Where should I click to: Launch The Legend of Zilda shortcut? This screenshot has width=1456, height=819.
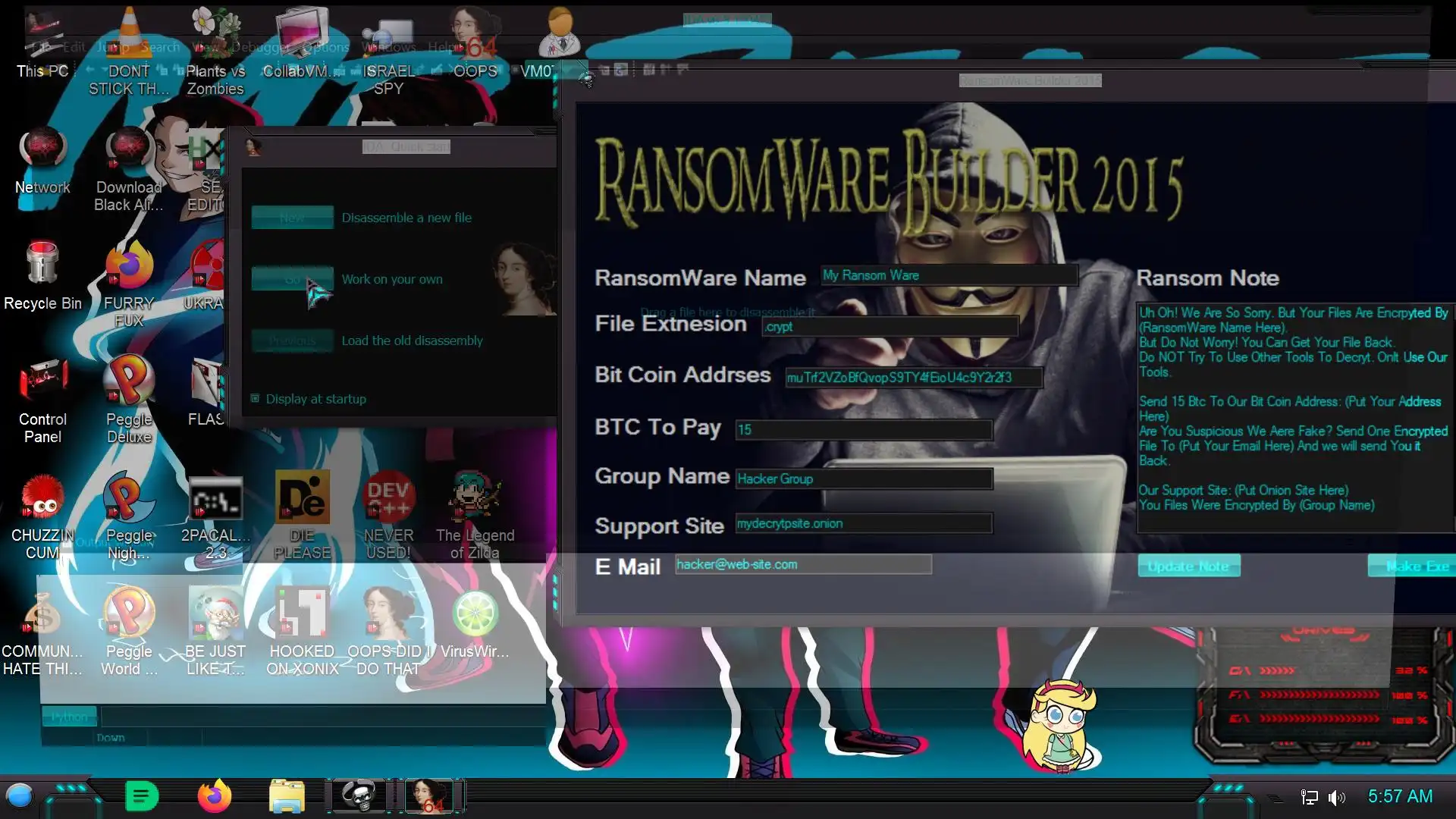(x=475, y=499)
